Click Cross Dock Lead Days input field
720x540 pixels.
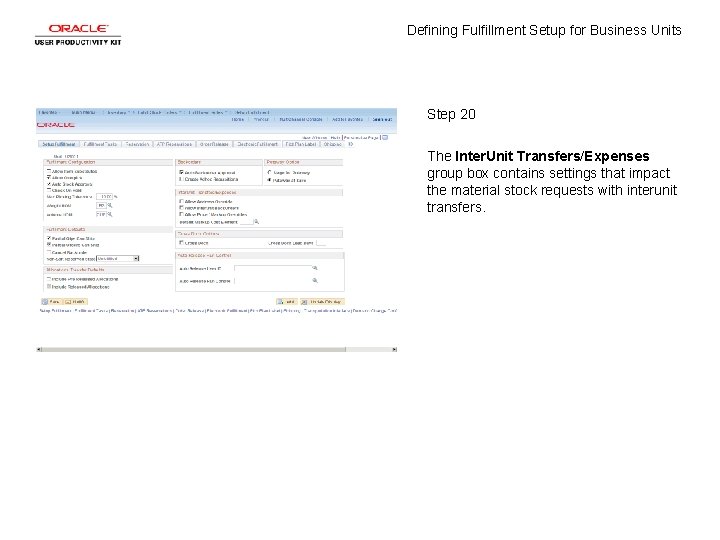pos(321,243)
